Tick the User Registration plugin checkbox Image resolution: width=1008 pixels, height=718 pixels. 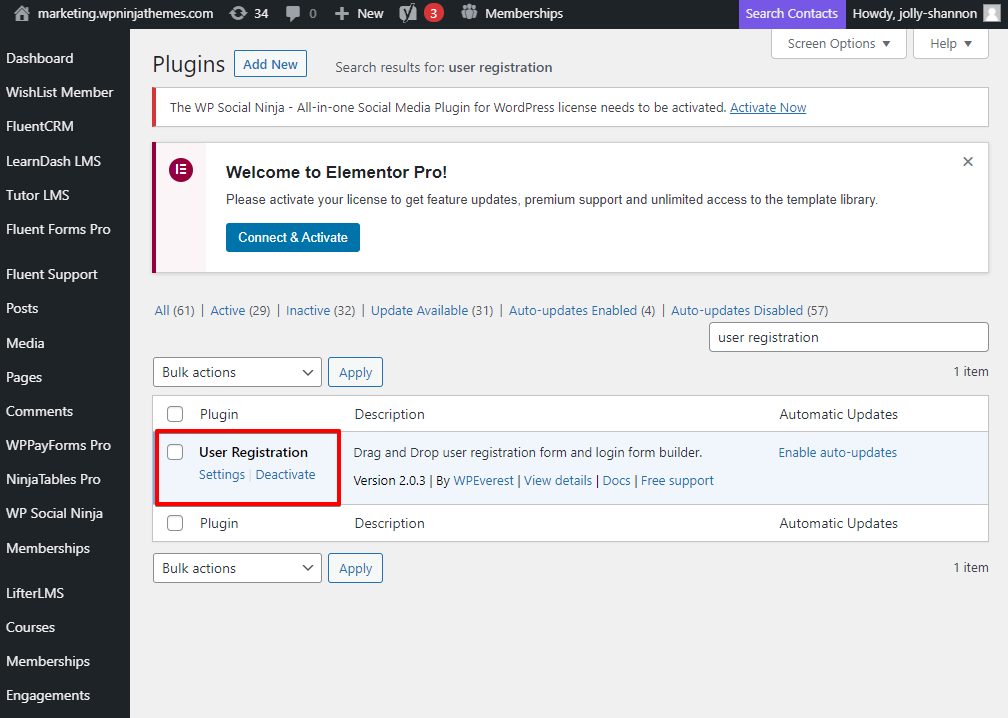[175, 452]
